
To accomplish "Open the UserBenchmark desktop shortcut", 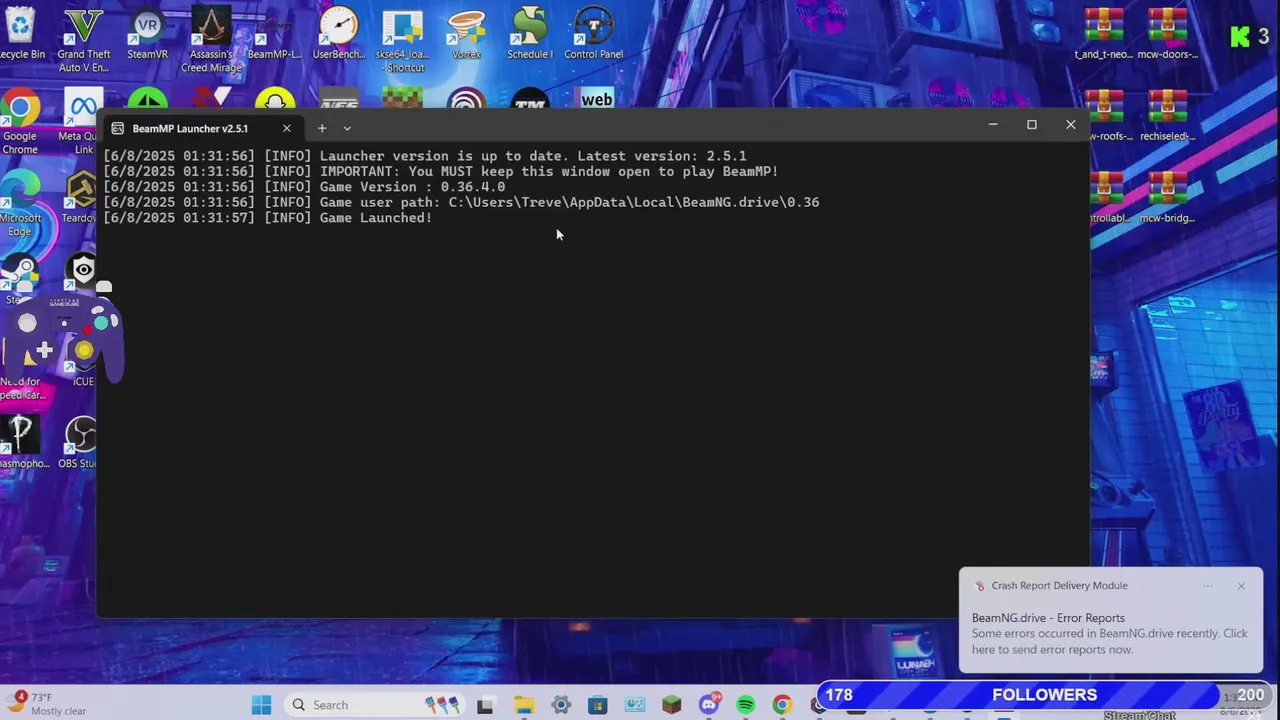I will [338, 33].
